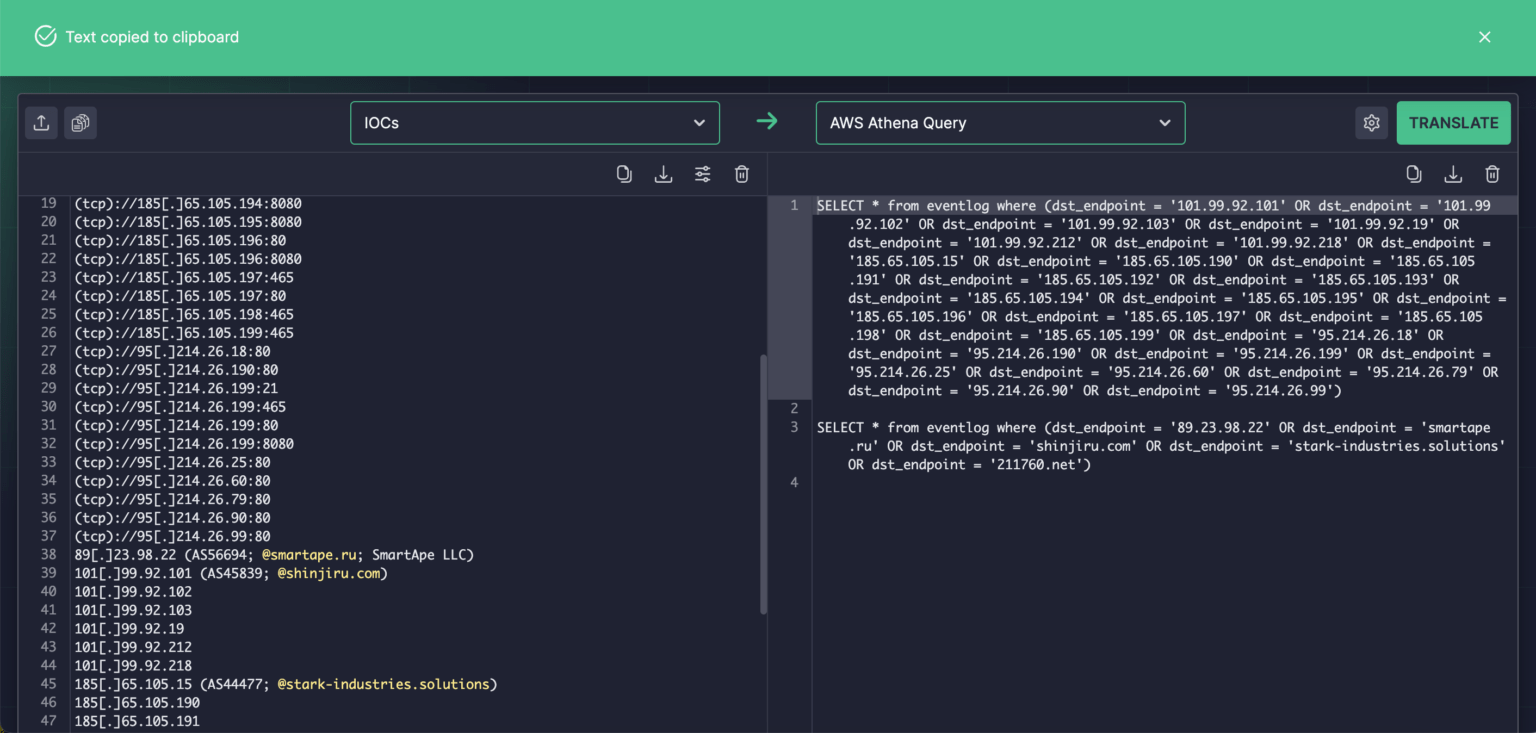Open the AWS Athena Query target dropdown
Image resolution: width=1536 pixels, height=733 pixels.
point(1000,122)
